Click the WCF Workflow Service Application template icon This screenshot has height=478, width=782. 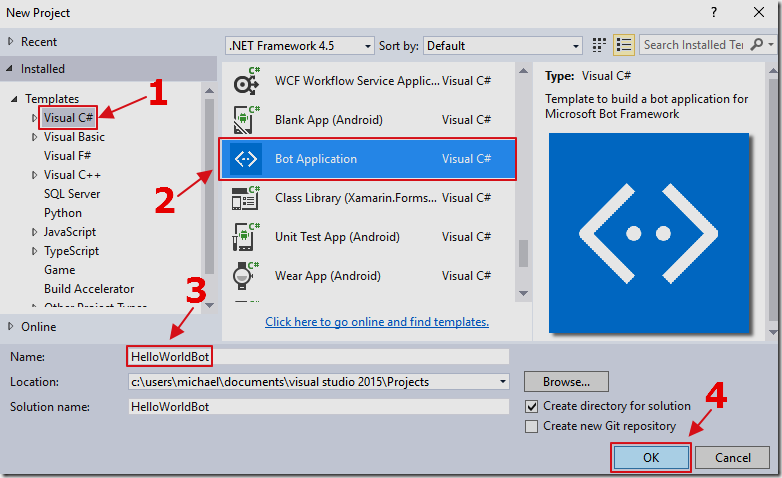coord(246,82)
